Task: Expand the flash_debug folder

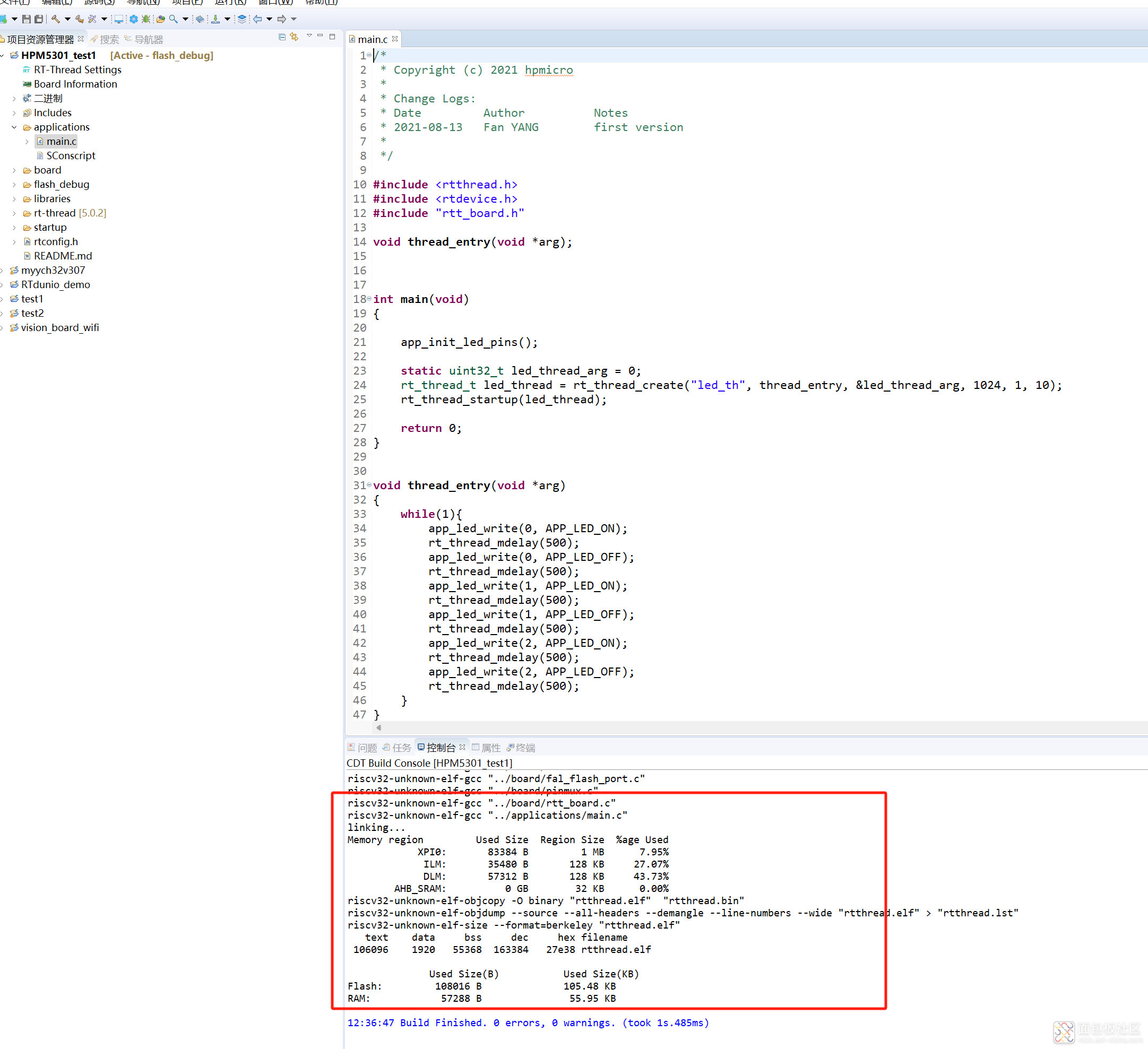Action: 14,185
